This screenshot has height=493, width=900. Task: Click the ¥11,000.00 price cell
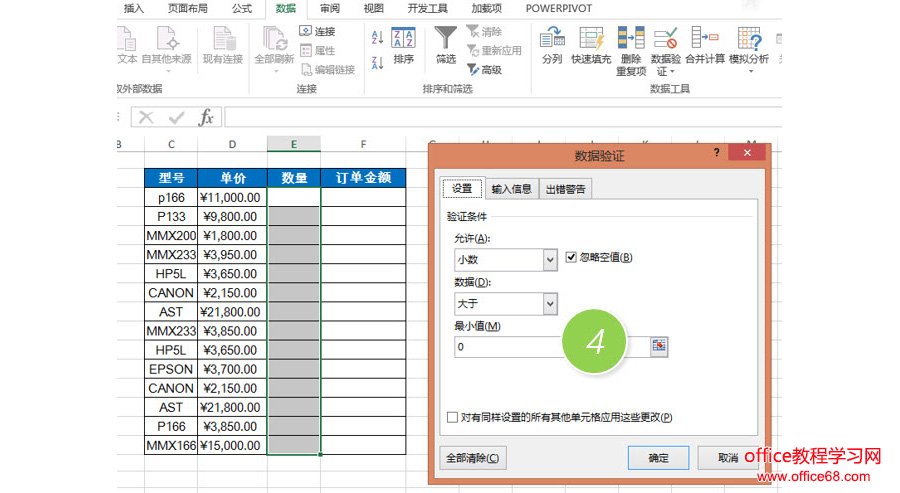(x=232, y=197)
